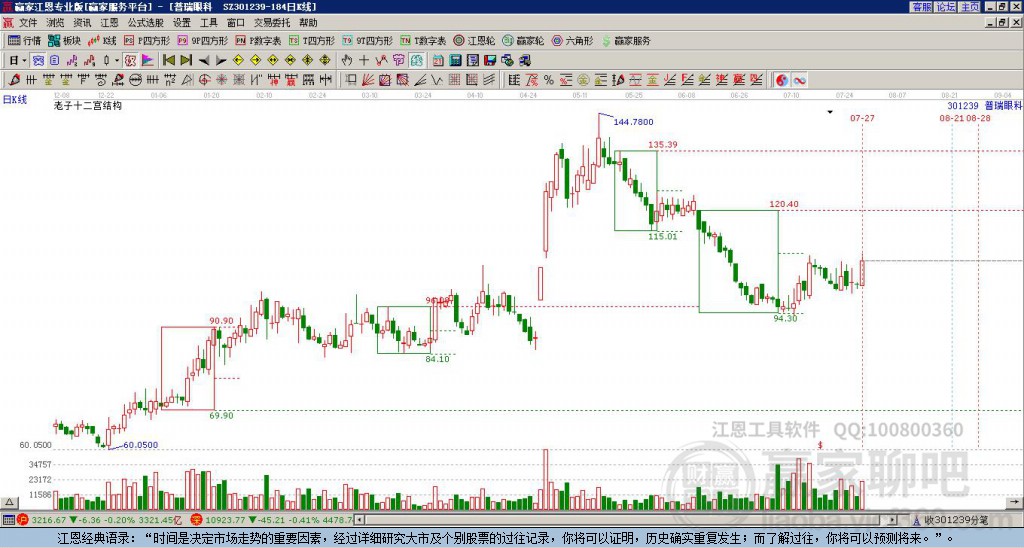Image resolution: width=1024 pixels, height=548 pixels.
Task: Open the T四方形 tool
Action: tap(312, 40)
